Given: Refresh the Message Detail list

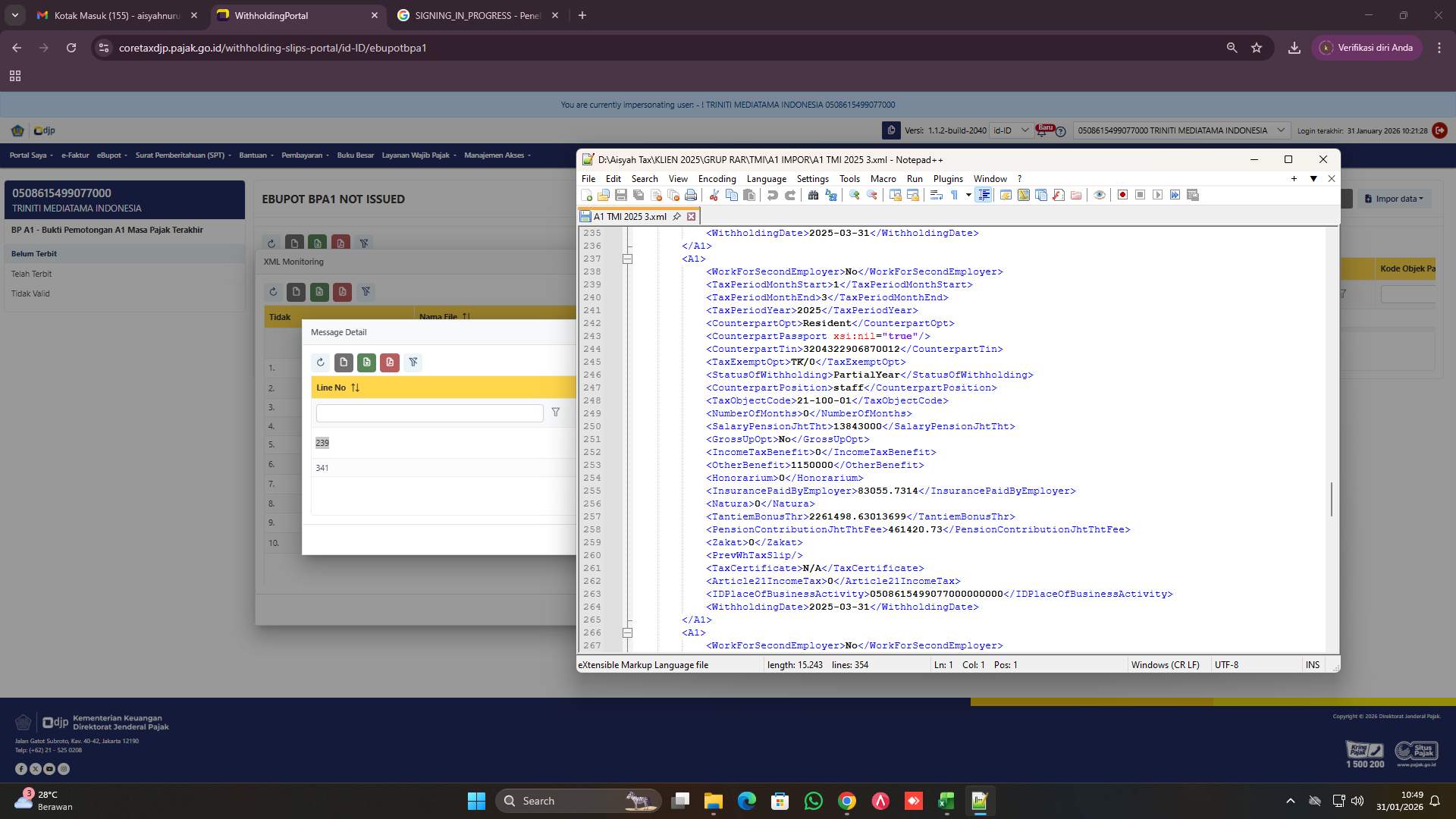Looking at the screenshot, I should (321, 362).
